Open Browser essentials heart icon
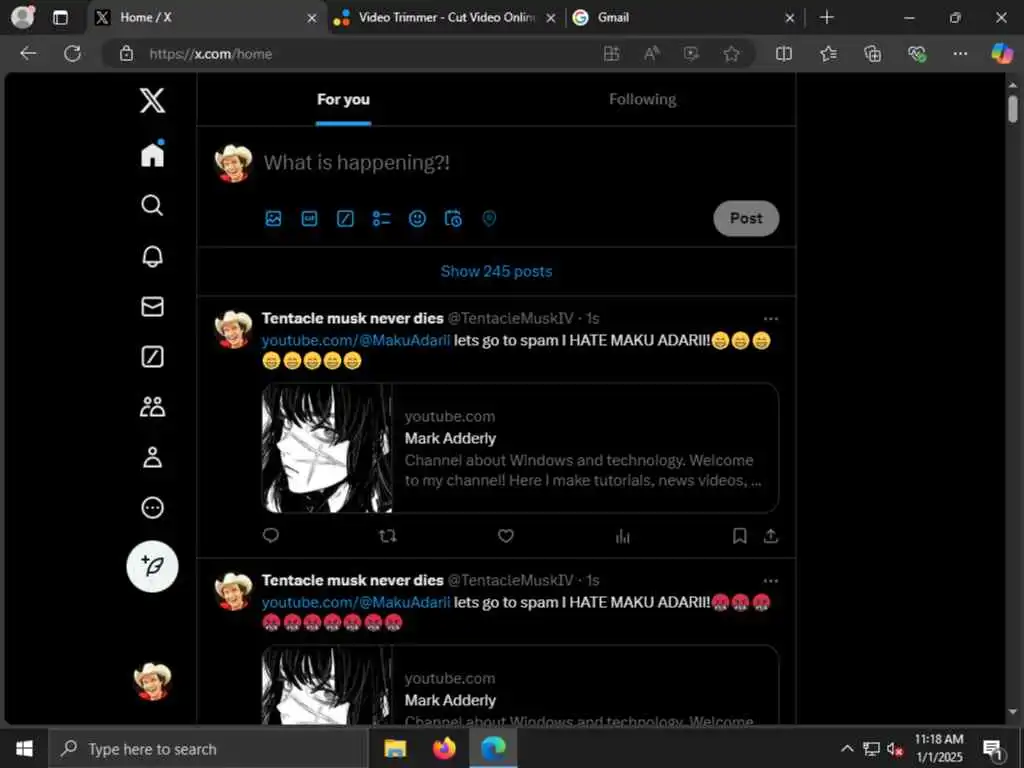 pos(917,54)
